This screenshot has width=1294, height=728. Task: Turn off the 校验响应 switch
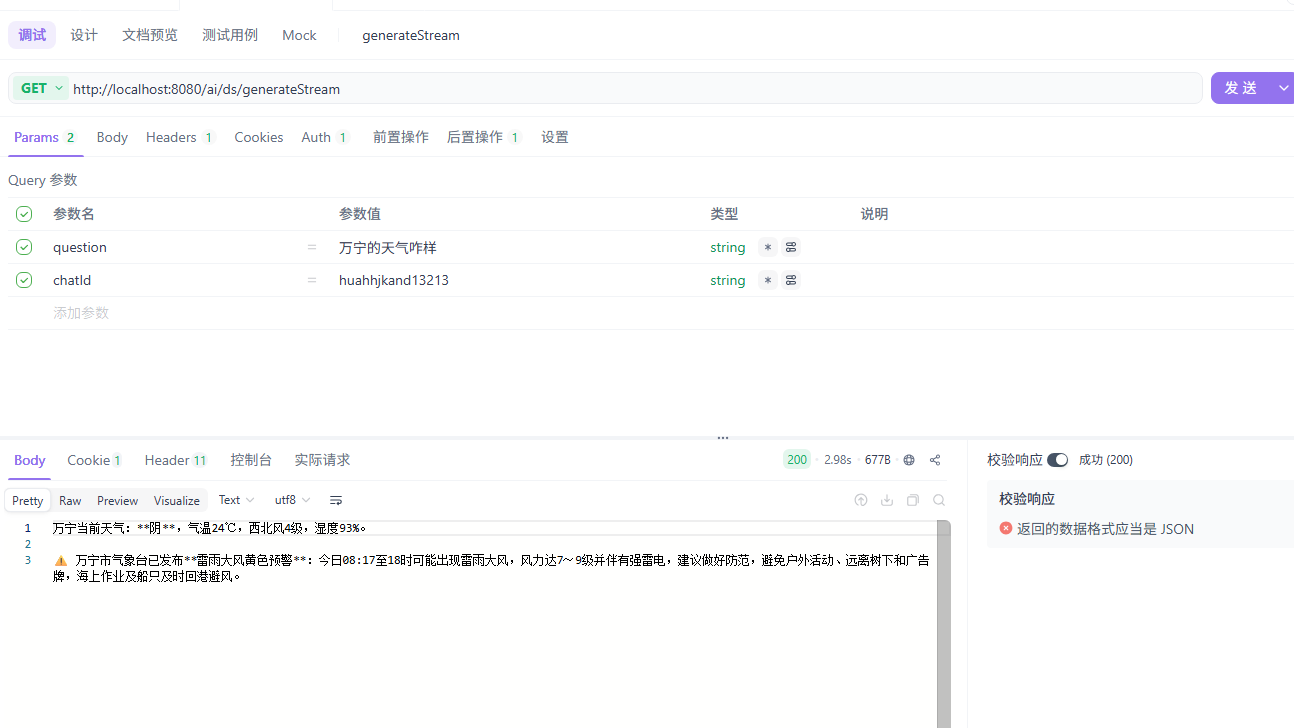[x=1057, y=460]
